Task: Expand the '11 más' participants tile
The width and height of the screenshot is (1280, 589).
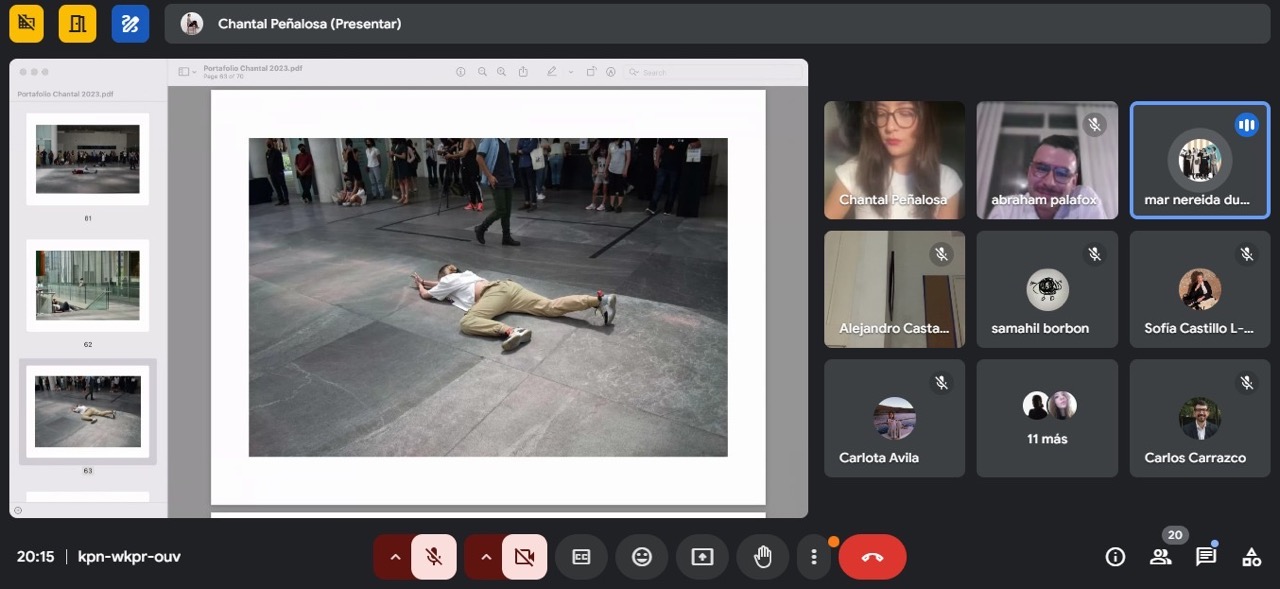Action: [1047, 418]
